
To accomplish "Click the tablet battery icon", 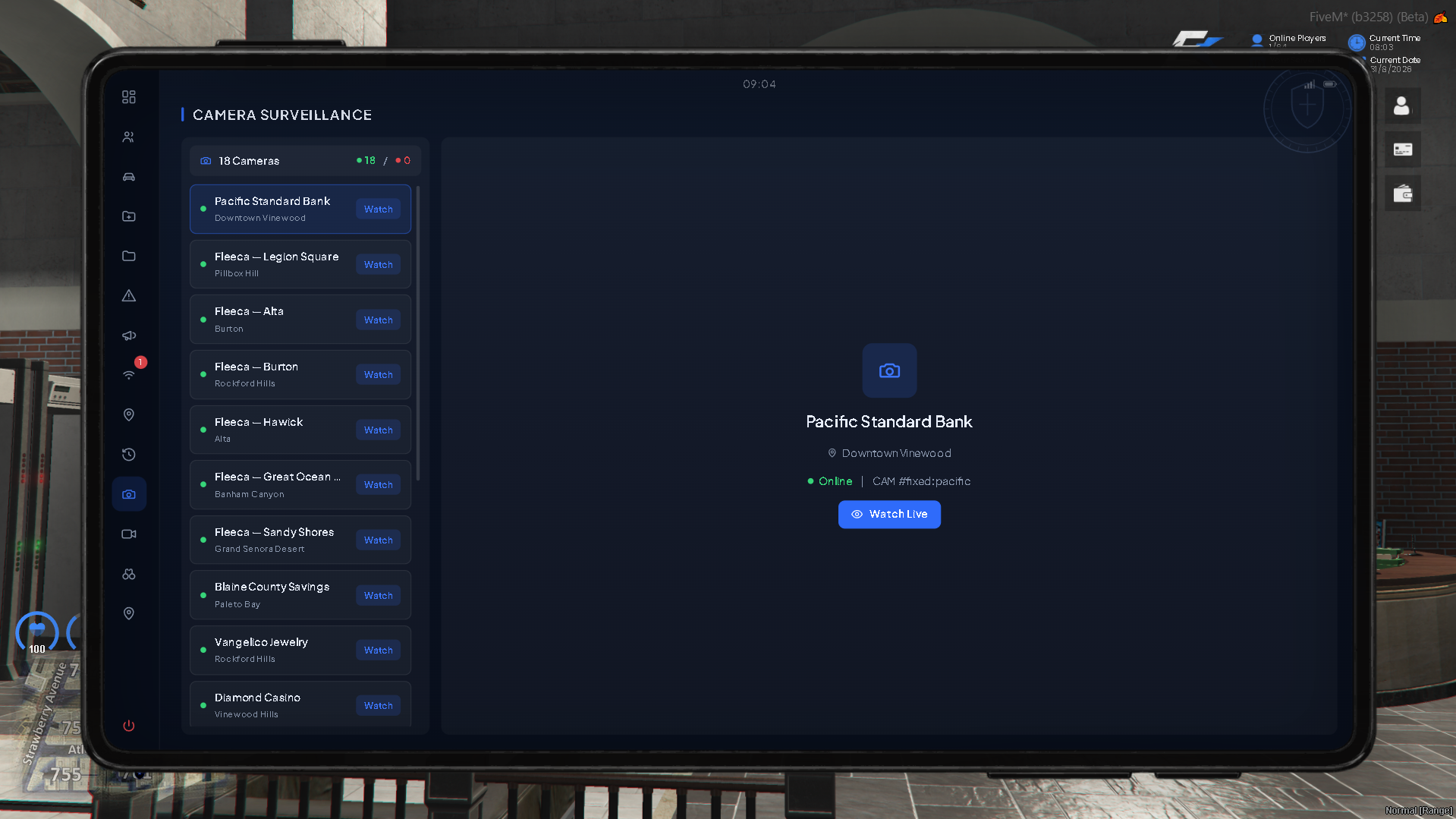I will click(1330, 84).
